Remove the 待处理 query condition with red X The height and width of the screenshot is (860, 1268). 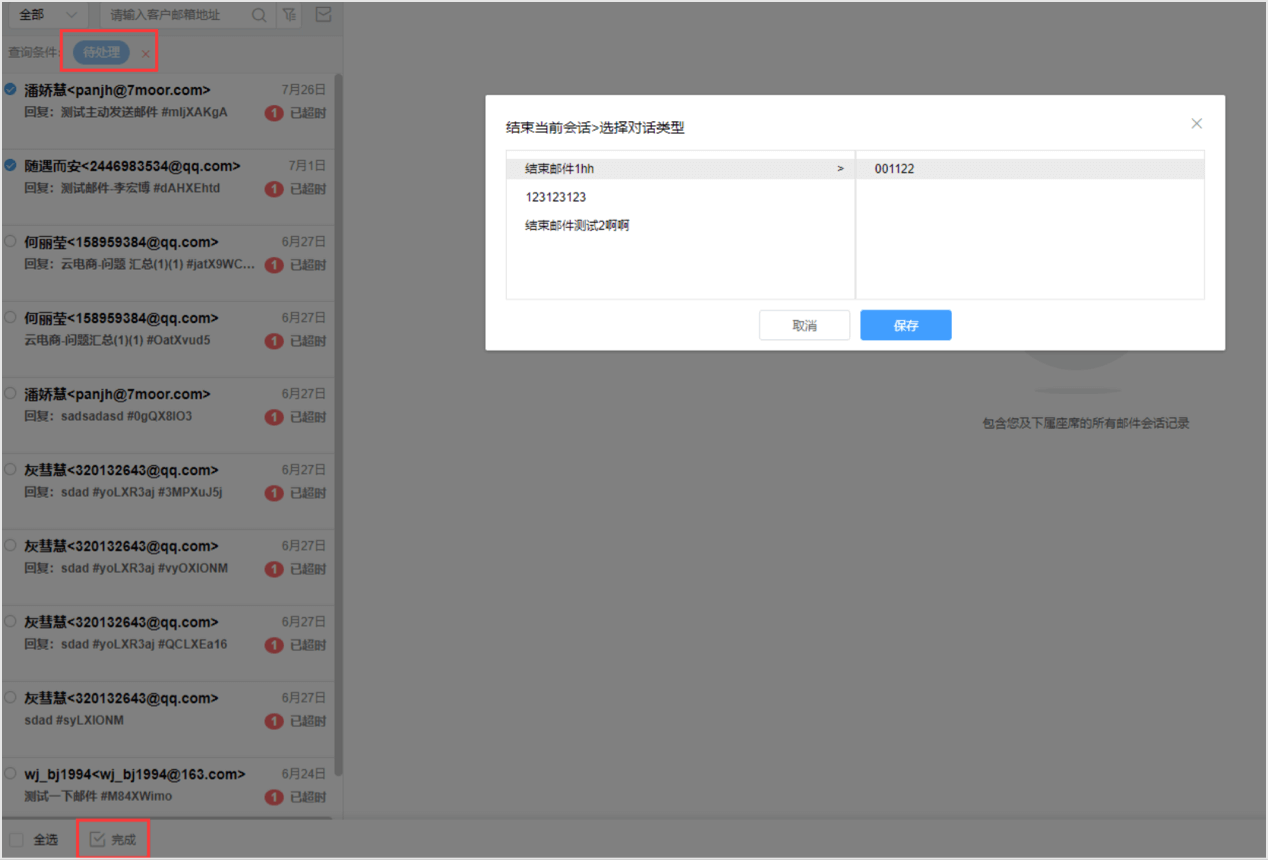tap(146, 53)
